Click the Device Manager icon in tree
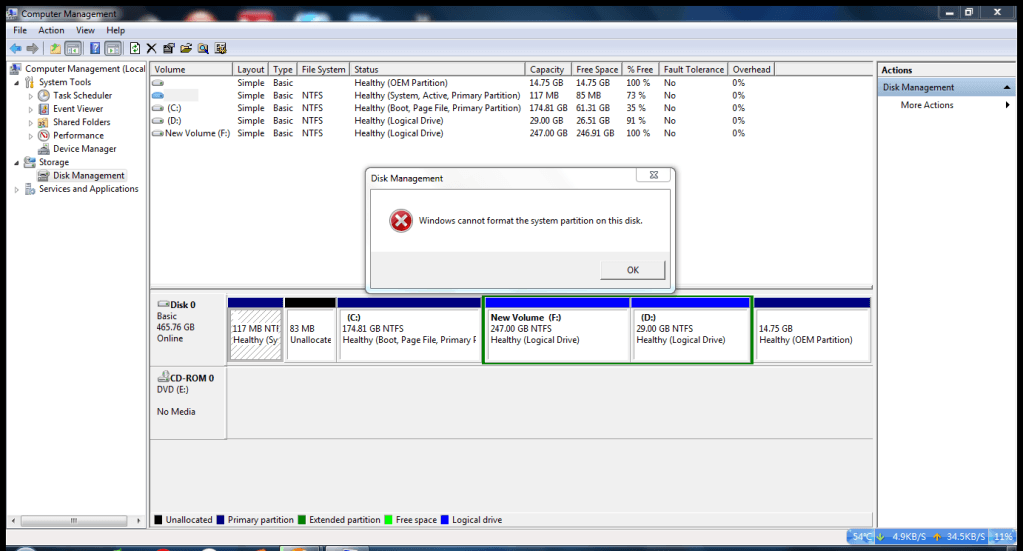Viewport: 1023px width, 551px height. click(44, 149)
